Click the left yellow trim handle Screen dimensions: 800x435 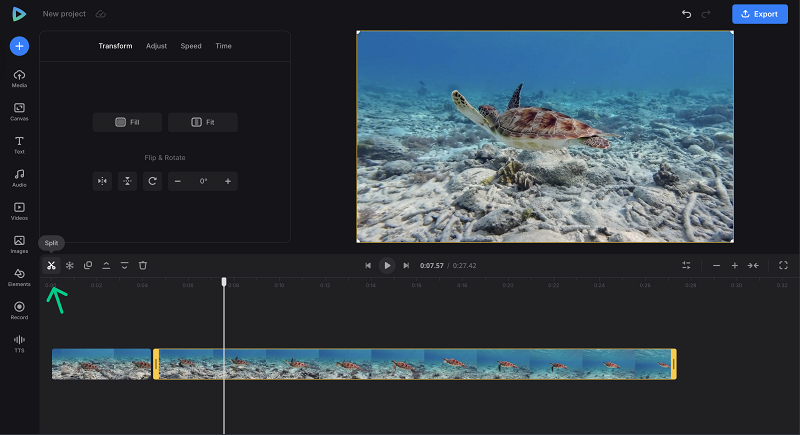(x=156, y=364)
